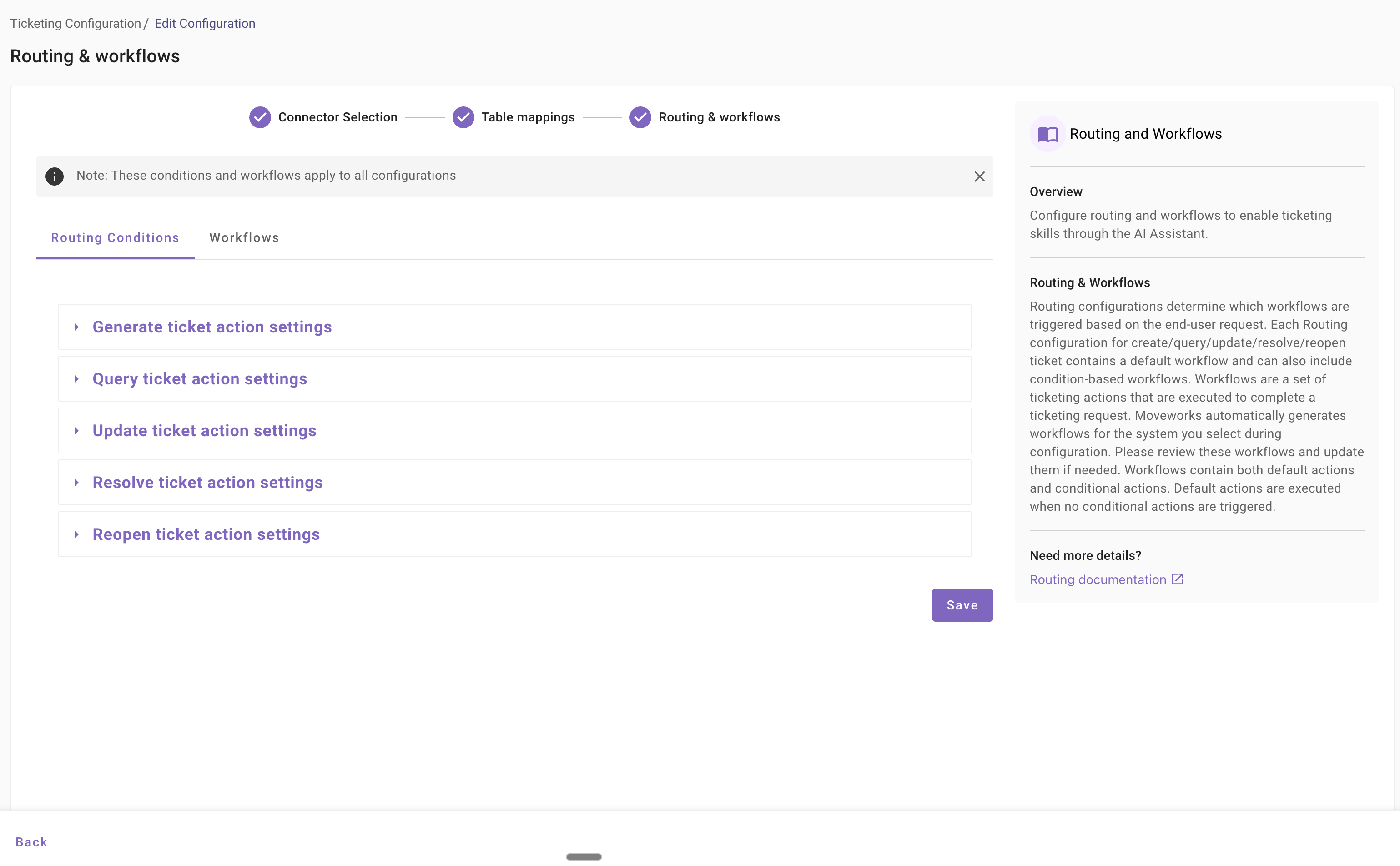Switch to the Workflows tab

244,238
